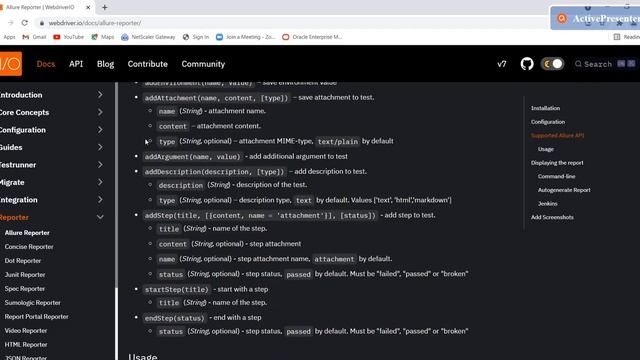Open Report Portal Reporter page

pyautogui.click(x=37, y=316)
